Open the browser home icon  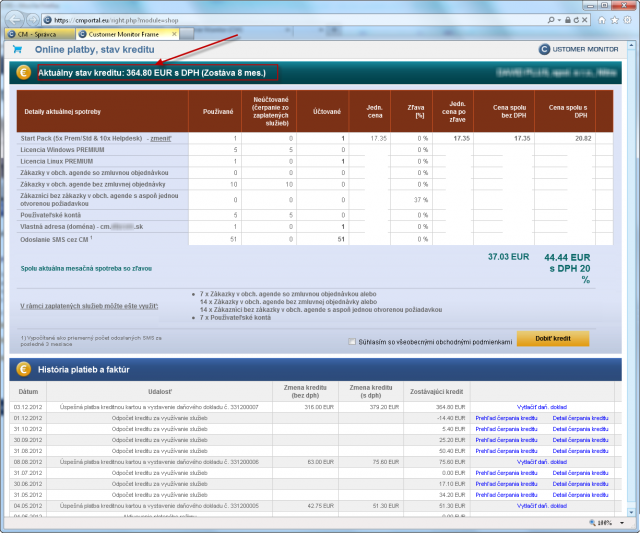point(602,20)
